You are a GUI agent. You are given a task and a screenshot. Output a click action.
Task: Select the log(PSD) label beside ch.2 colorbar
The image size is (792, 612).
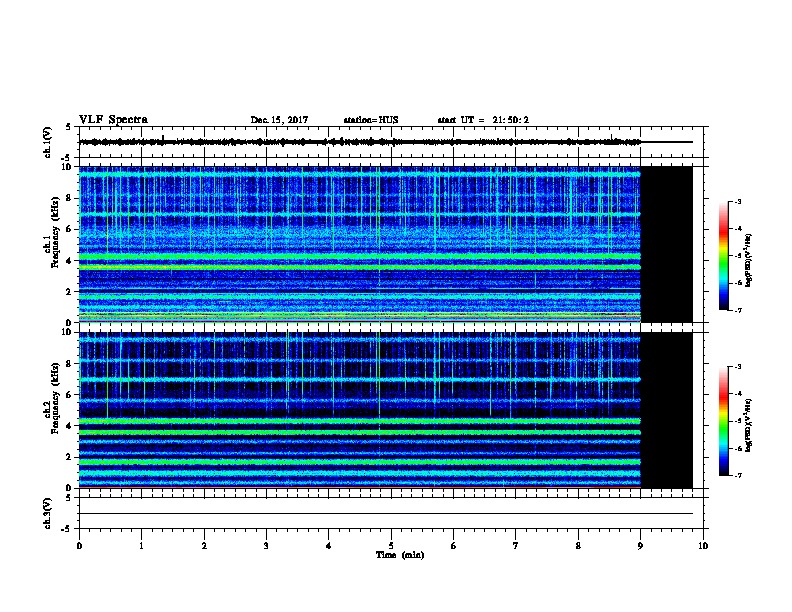(x=748, y=425)
